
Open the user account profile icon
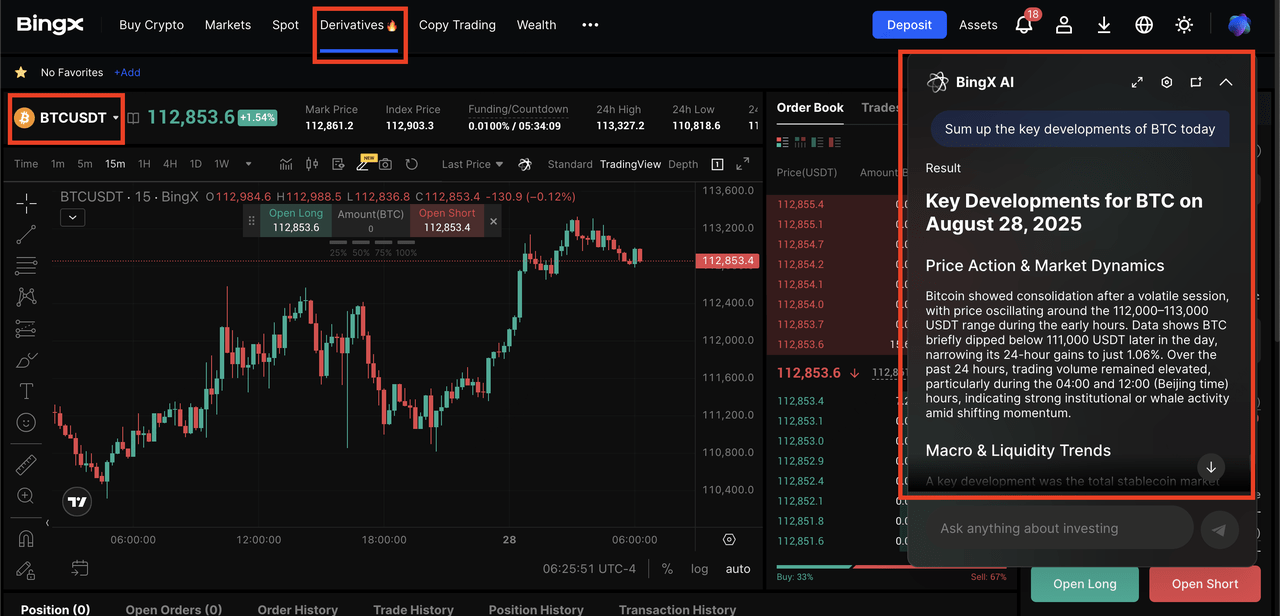1064,25
